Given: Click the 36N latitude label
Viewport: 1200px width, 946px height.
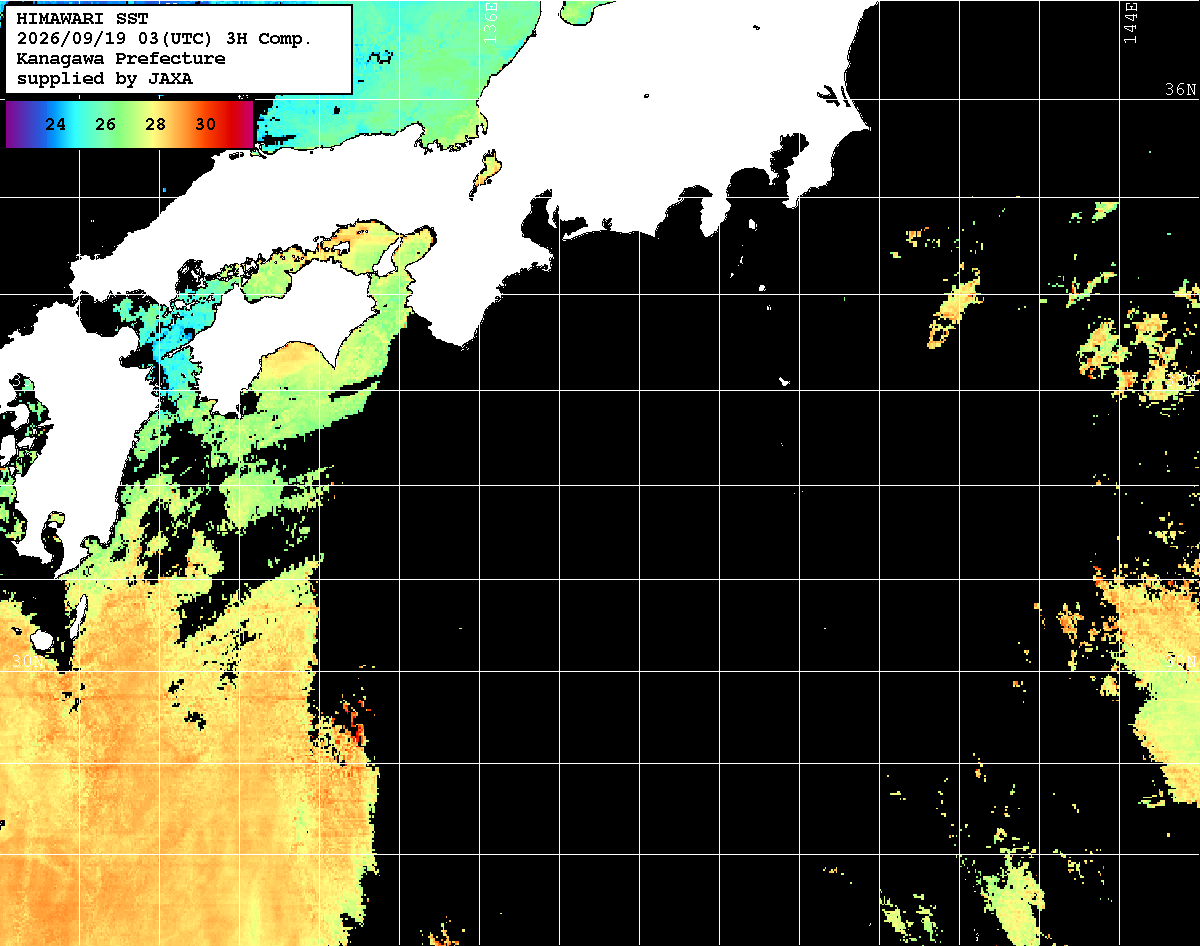Looking at the screenshot, I should 1181,90.
